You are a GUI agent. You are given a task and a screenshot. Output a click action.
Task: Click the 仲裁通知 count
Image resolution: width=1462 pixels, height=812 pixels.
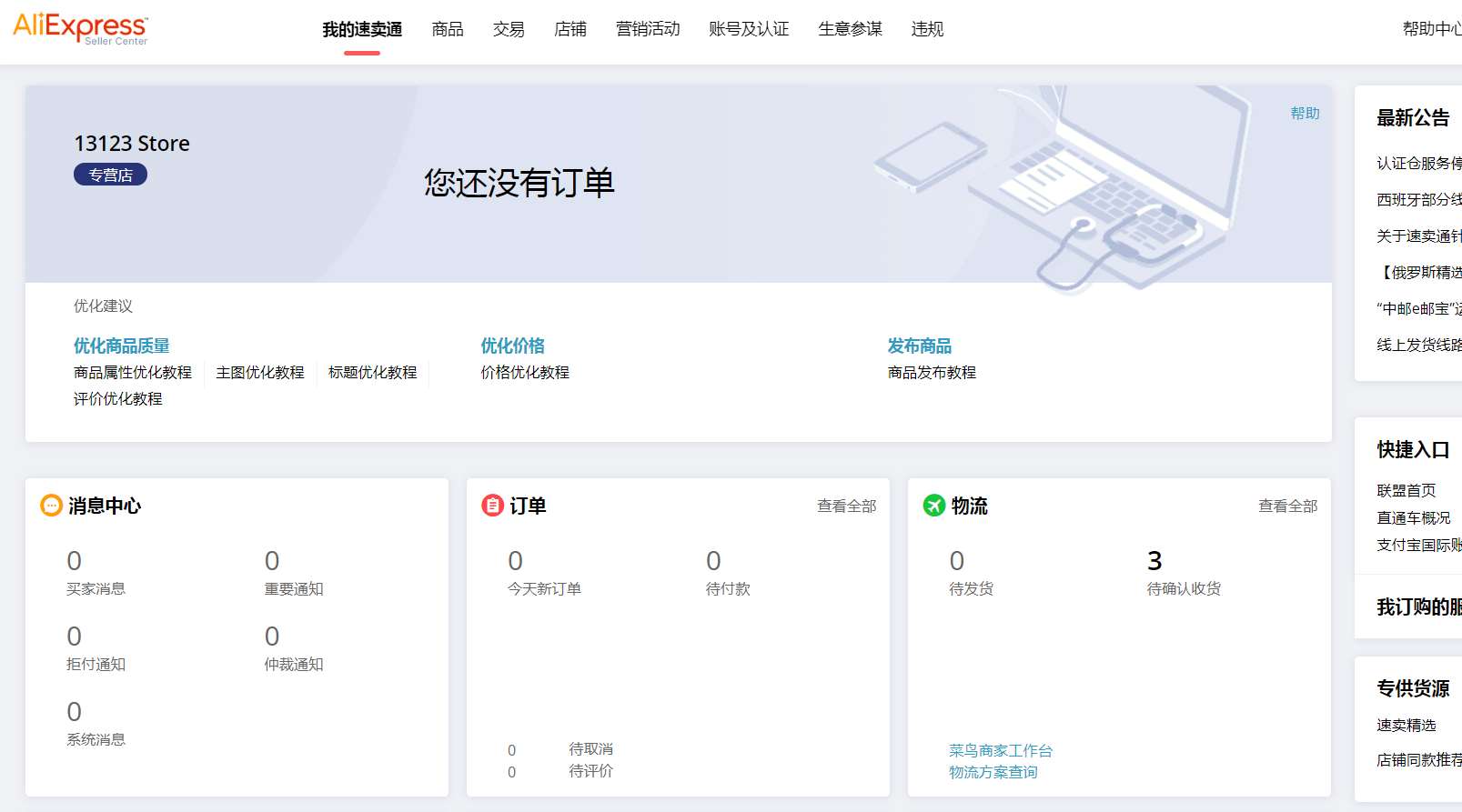tap(272, 636)
